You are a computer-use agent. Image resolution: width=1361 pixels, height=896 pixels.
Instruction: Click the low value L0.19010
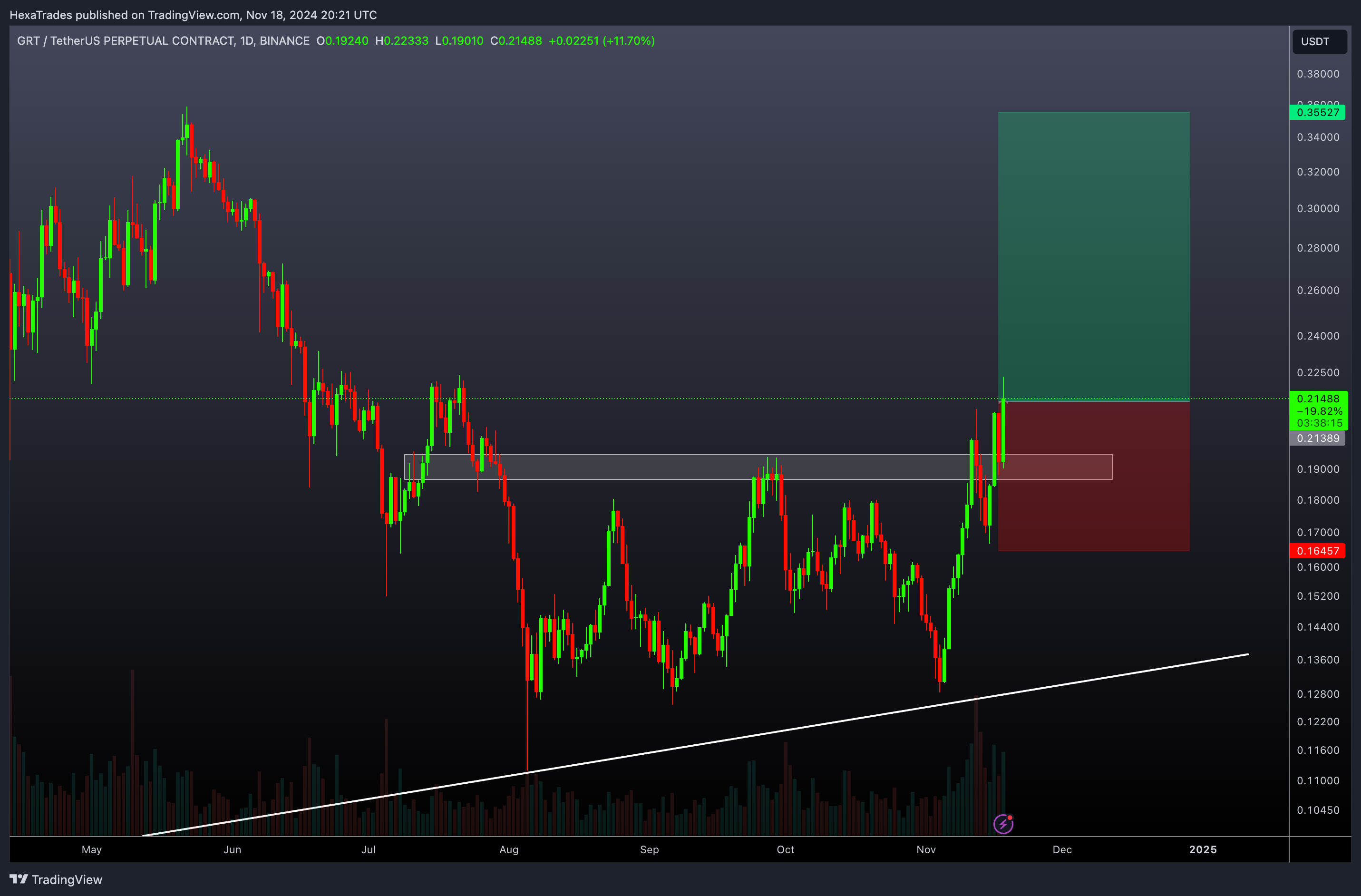click(459, 40)
